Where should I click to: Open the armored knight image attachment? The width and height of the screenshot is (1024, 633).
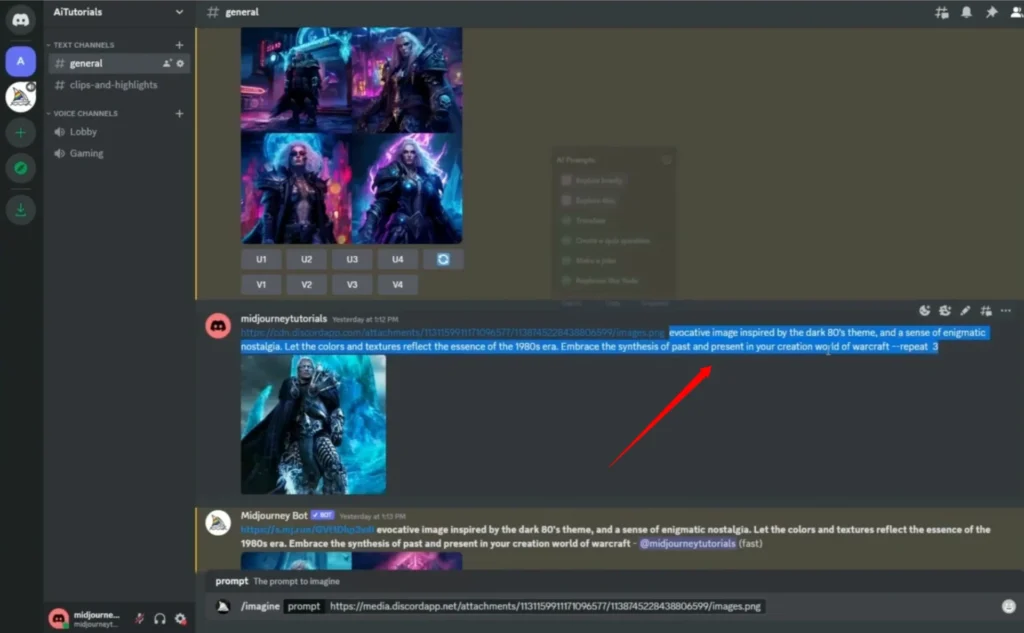tap(313, 425)
